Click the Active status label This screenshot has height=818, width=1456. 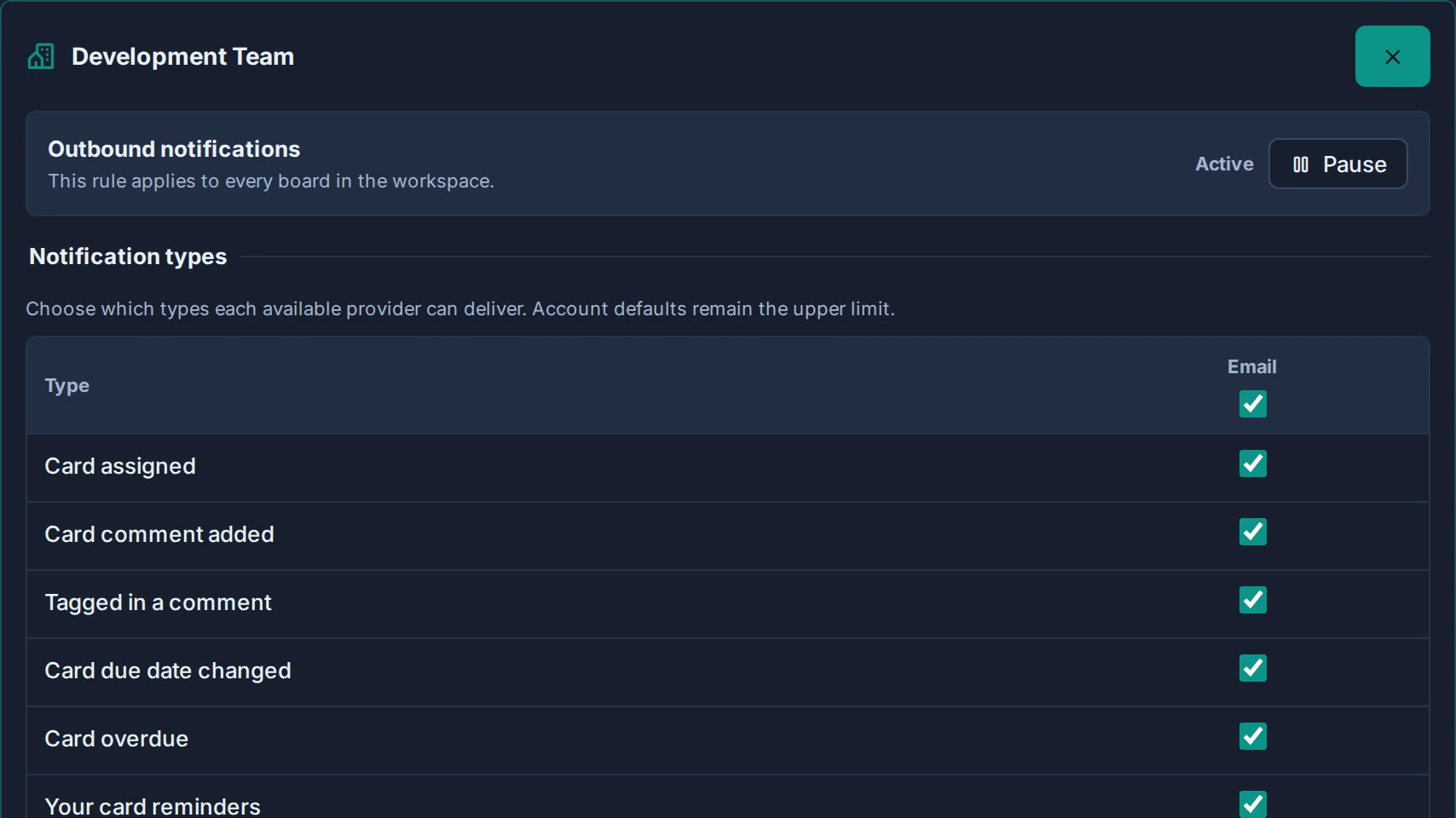pos(1224,164)
